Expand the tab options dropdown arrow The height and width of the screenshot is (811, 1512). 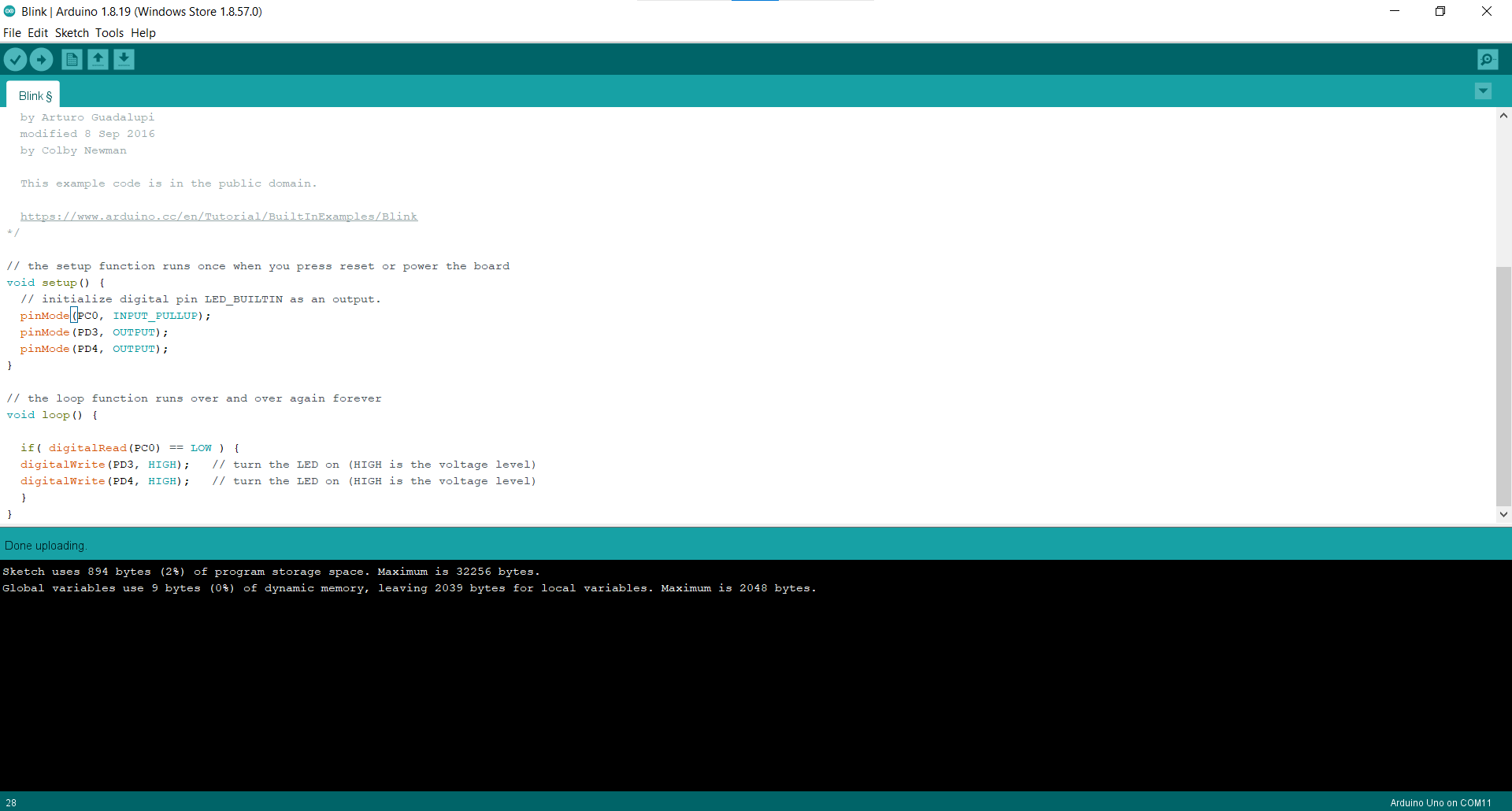pos(1483,91)
